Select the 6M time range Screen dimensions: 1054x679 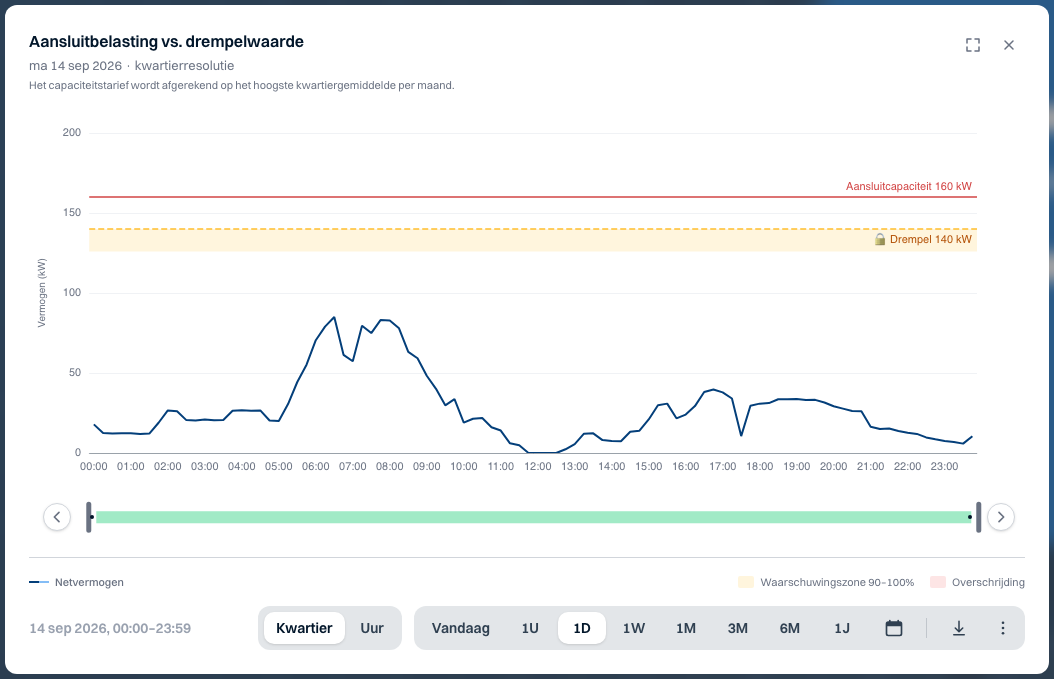(x=789, y=628)
